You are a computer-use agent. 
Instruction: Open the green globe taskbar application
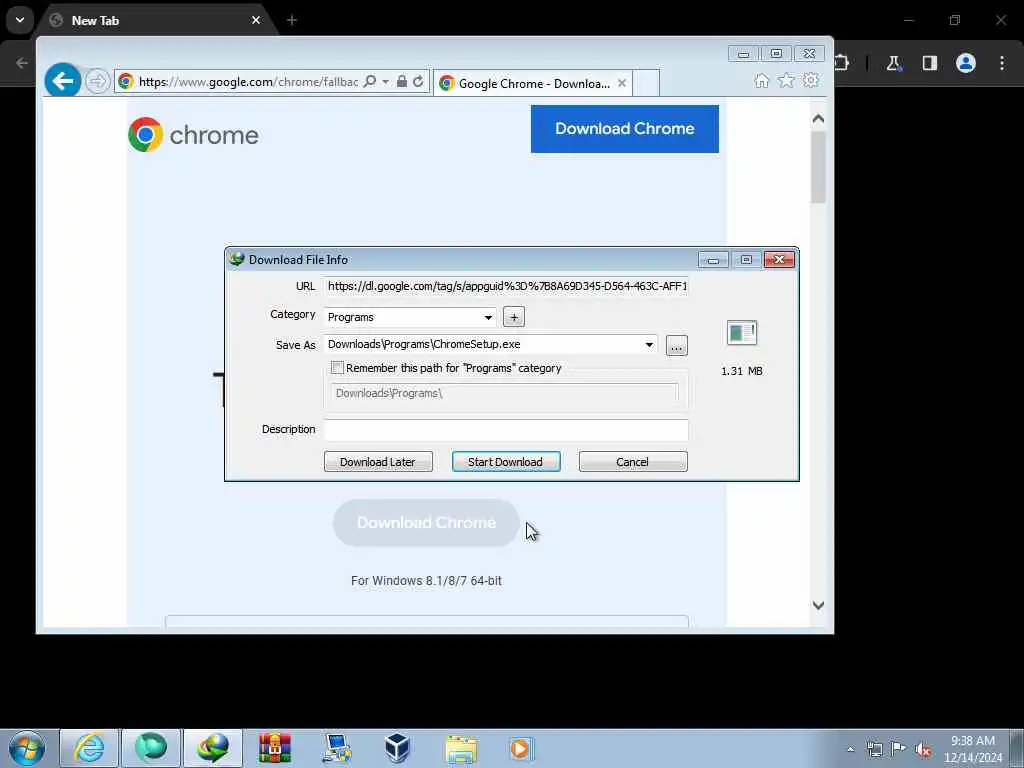[x=151, y=748]
